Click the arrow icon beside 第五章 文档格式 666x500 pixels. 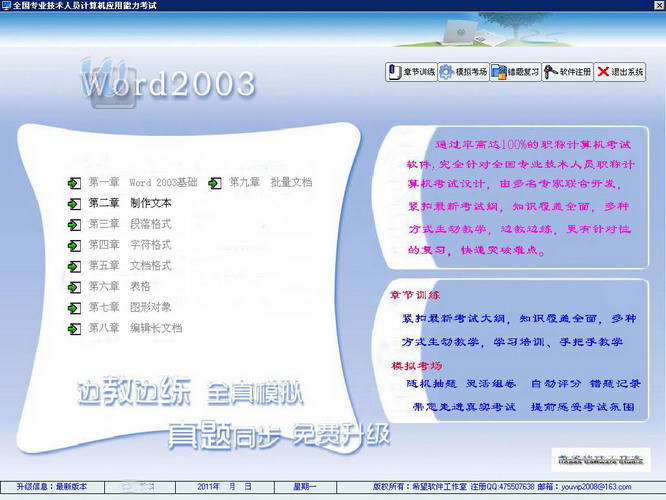coord(74,266)
